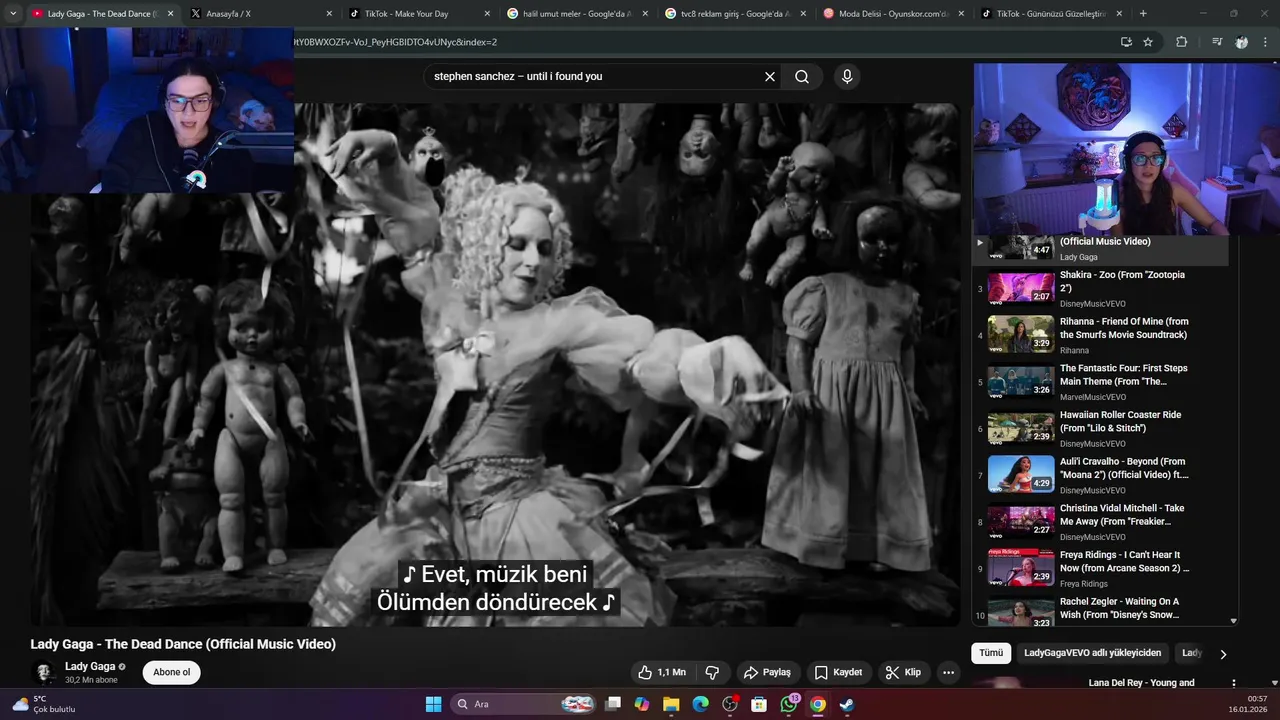Subscribe using the Abone ol button
This screenshot has width=1280, height=720.
click(x=171, y=672)
